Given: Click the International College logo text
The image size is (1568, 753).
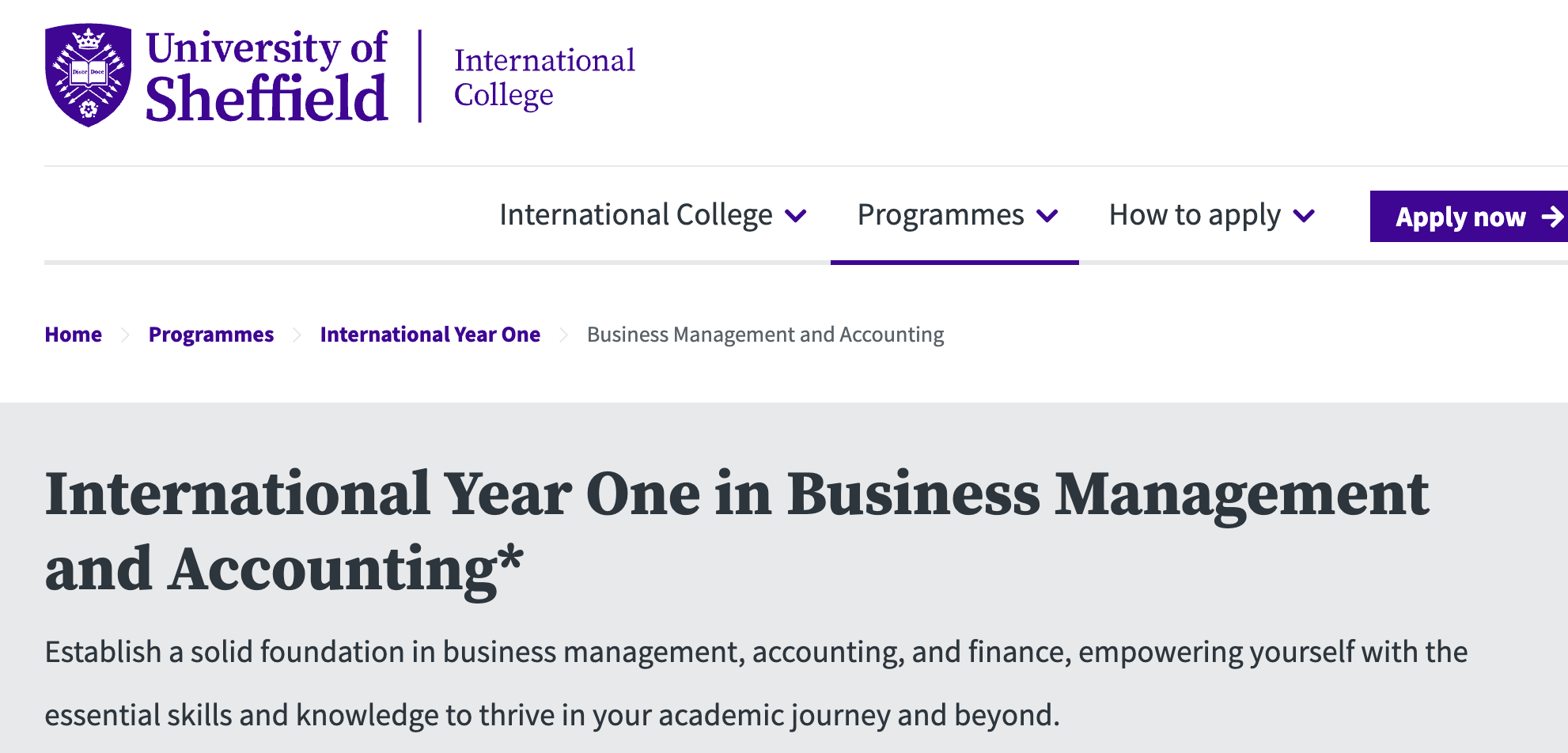Looking at the screenshot, I should pos(543,78).
